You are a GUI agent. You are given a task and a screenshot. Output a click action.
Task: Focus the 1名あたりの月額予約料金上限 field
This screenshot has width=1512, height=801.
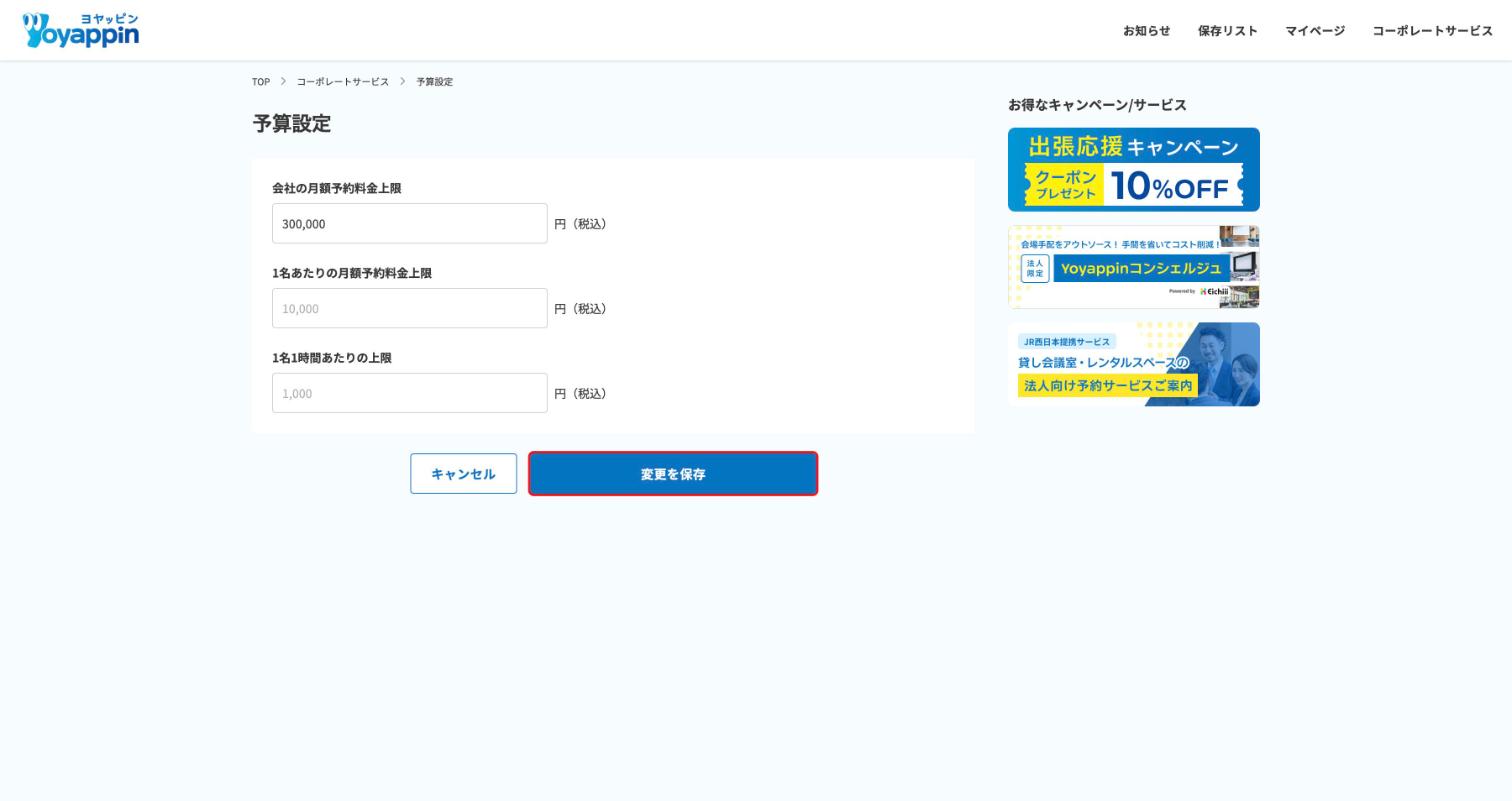410,309
